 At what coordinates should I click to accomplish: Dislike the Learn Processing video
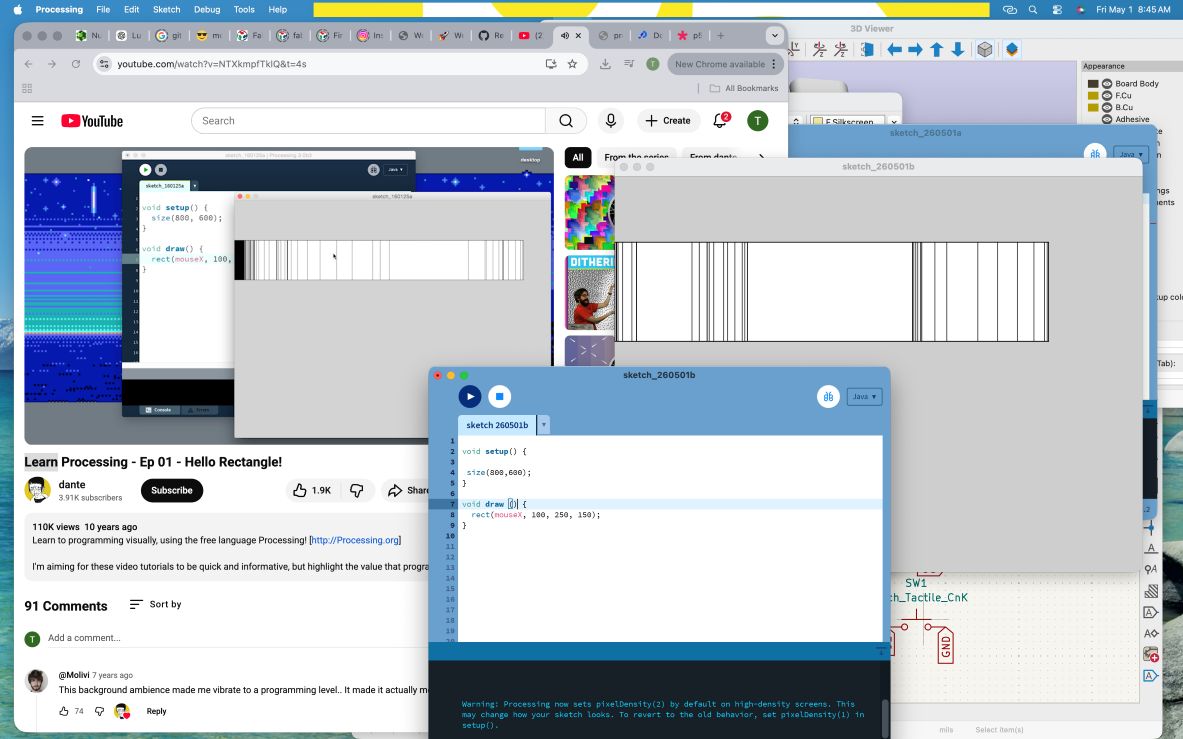pyautogui.click(x=356, y=490)
